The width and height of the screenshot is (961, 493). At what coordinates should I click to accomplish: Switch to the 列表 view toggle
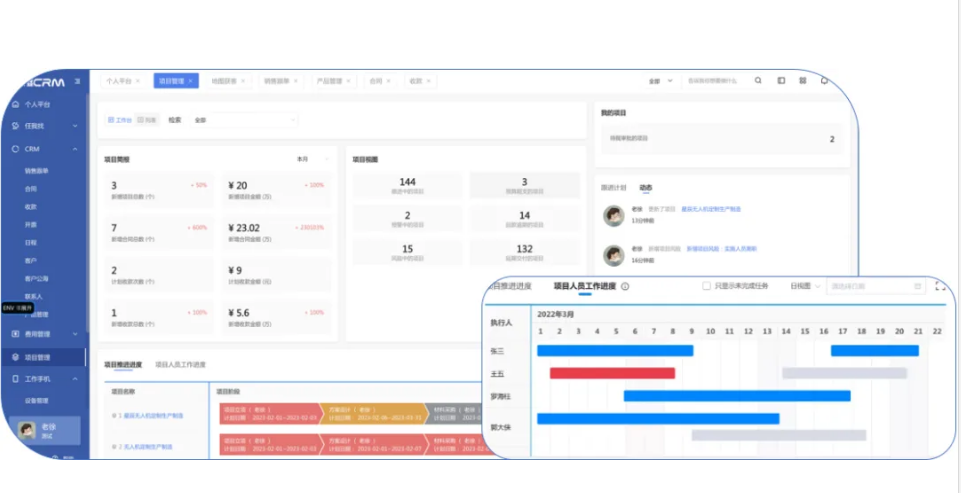[148, 120]
